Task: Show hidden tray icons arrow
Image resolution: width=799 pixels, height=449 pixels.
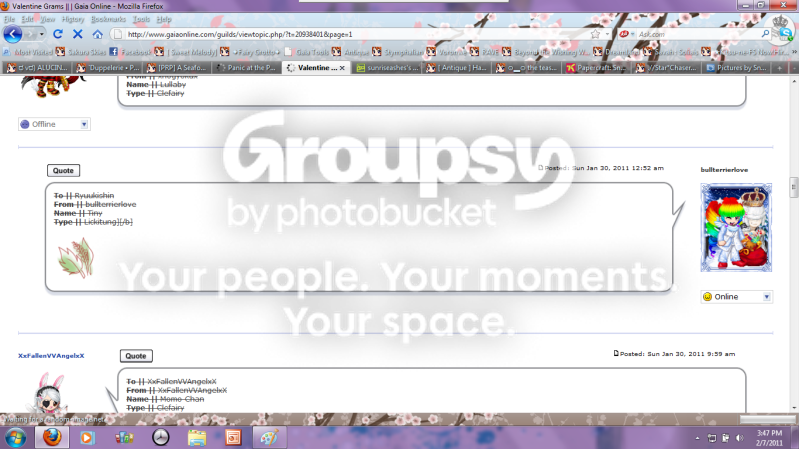Action: (697, 438)
